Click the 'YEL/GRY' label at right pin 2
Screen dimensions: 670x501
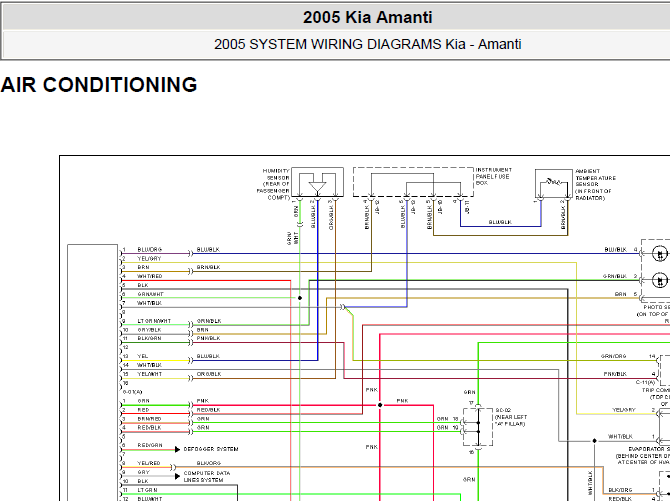click(x=624, y=410)
